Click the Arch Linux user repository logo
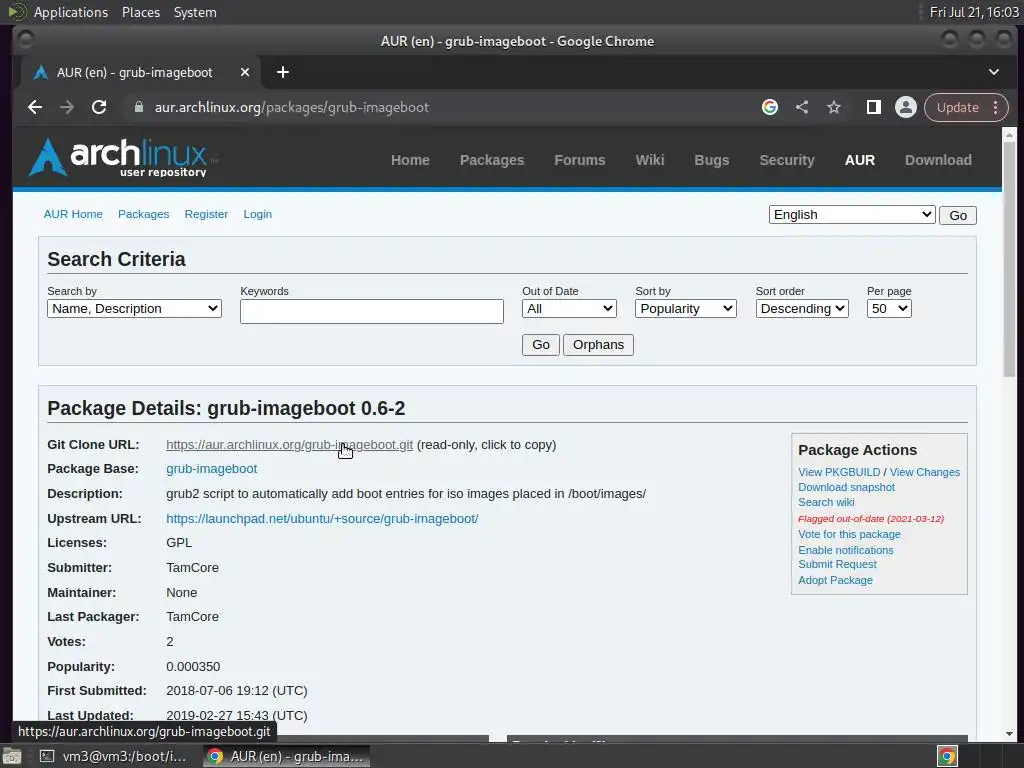1024x768 pixels. [x=122, y=157]
